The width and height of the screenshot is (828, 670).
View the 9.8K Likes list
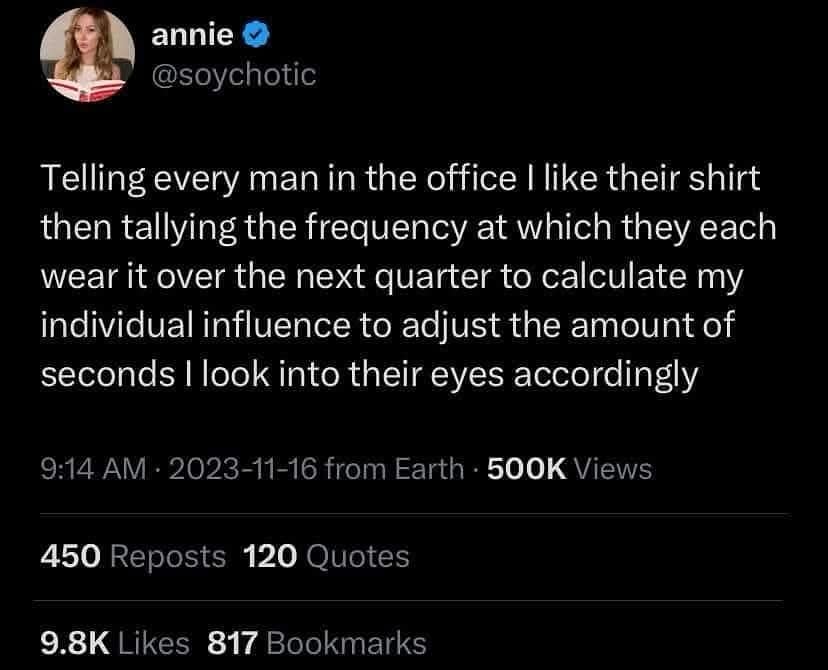[115, 643]
